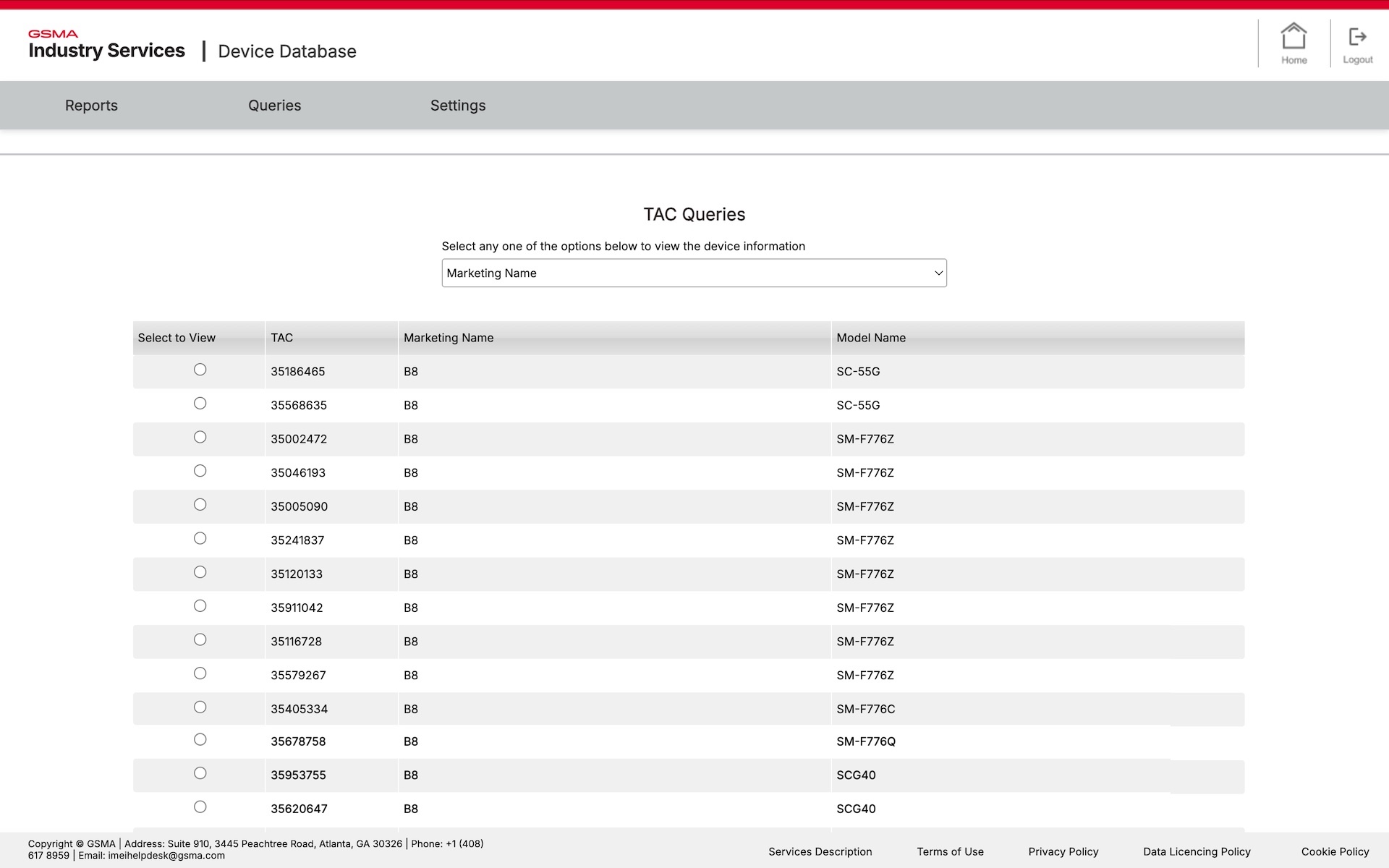The width and height of the screenshot is (1389, 868).
Task: Choose the row with TAC 35405334
Action: tap(200, 707)
